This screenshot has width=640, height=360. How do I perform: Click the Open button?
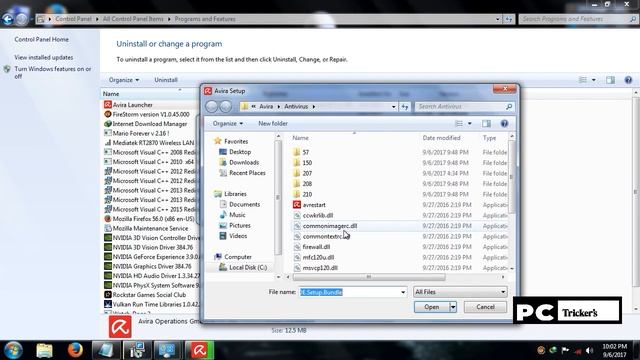tap(432, 307)
